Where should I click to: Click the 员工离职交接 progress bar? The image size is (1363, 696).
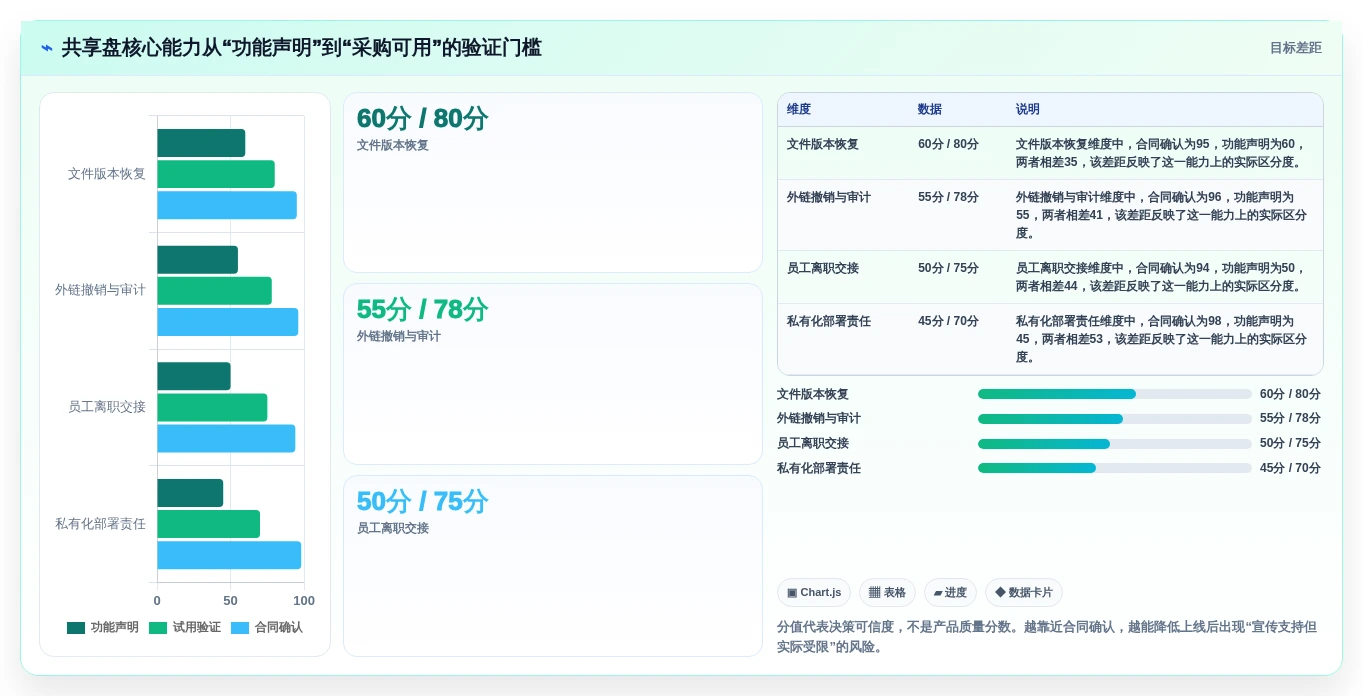[x=1115, y=444]
